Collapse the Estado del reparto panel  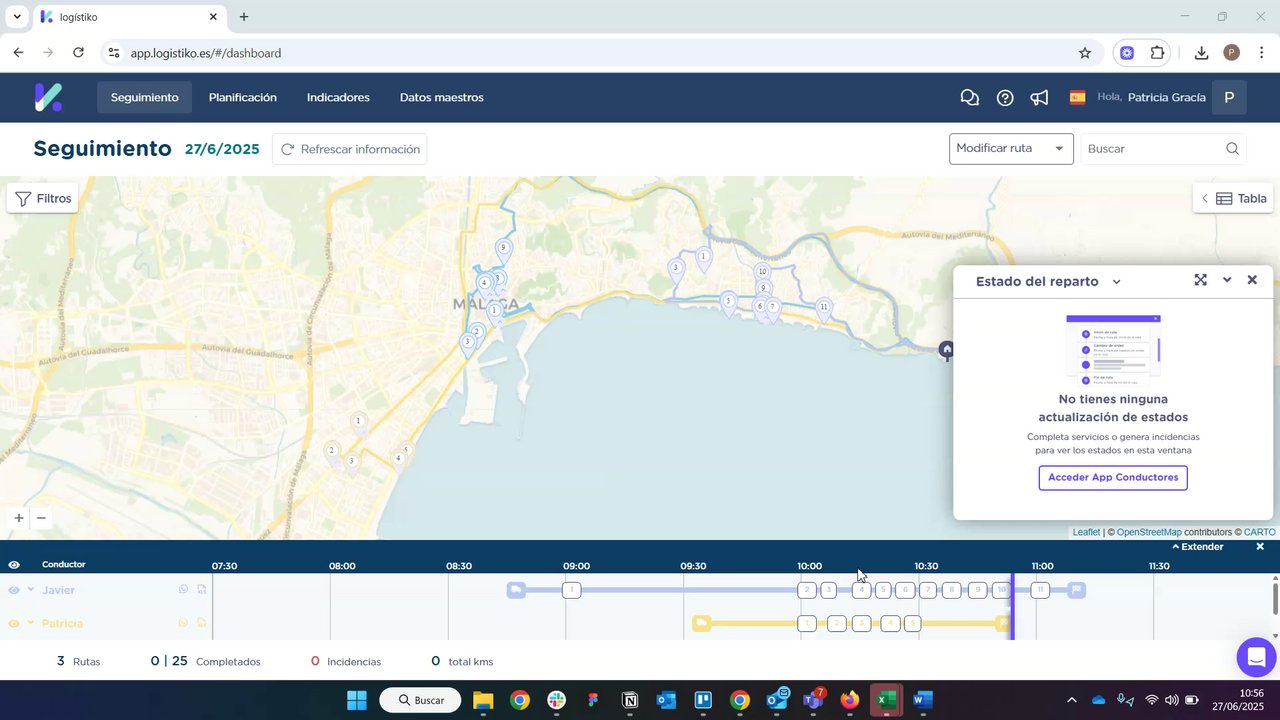pyautogui.click(x=1227, y=280)
